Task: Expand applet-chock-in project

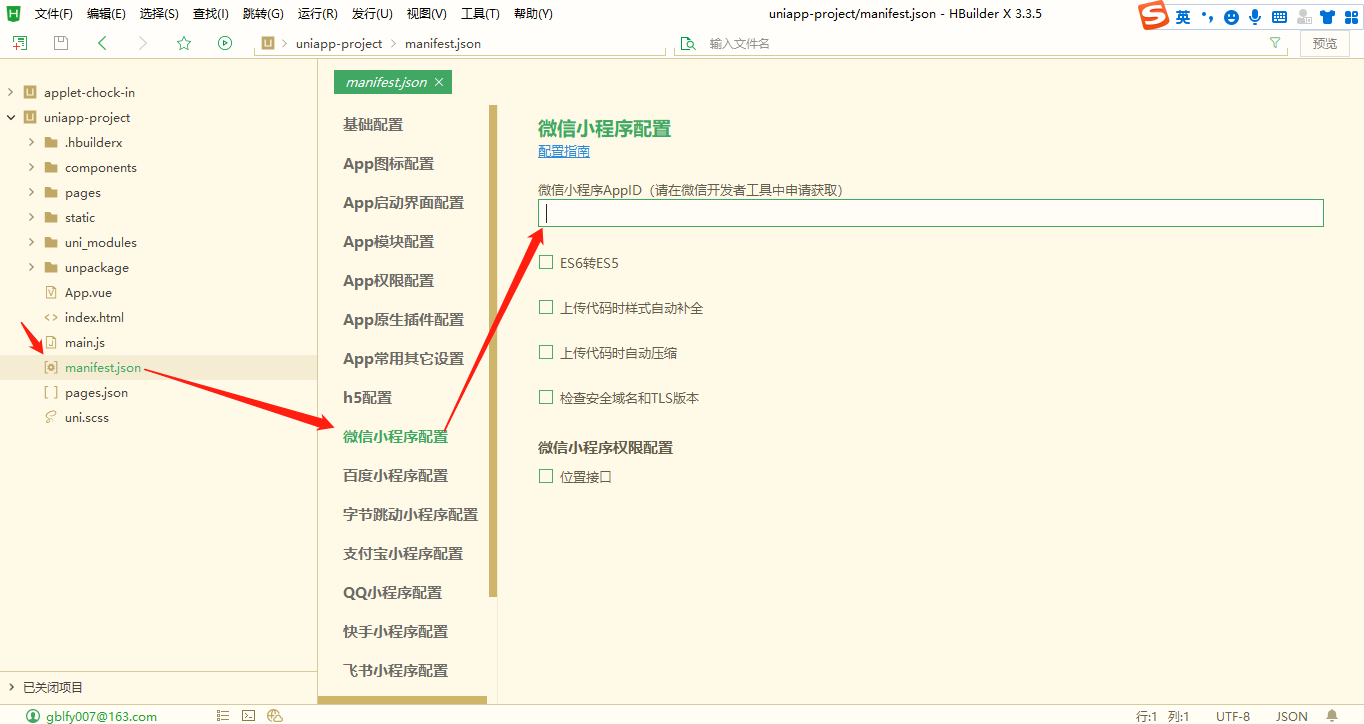Action: (x=11, y=92)
